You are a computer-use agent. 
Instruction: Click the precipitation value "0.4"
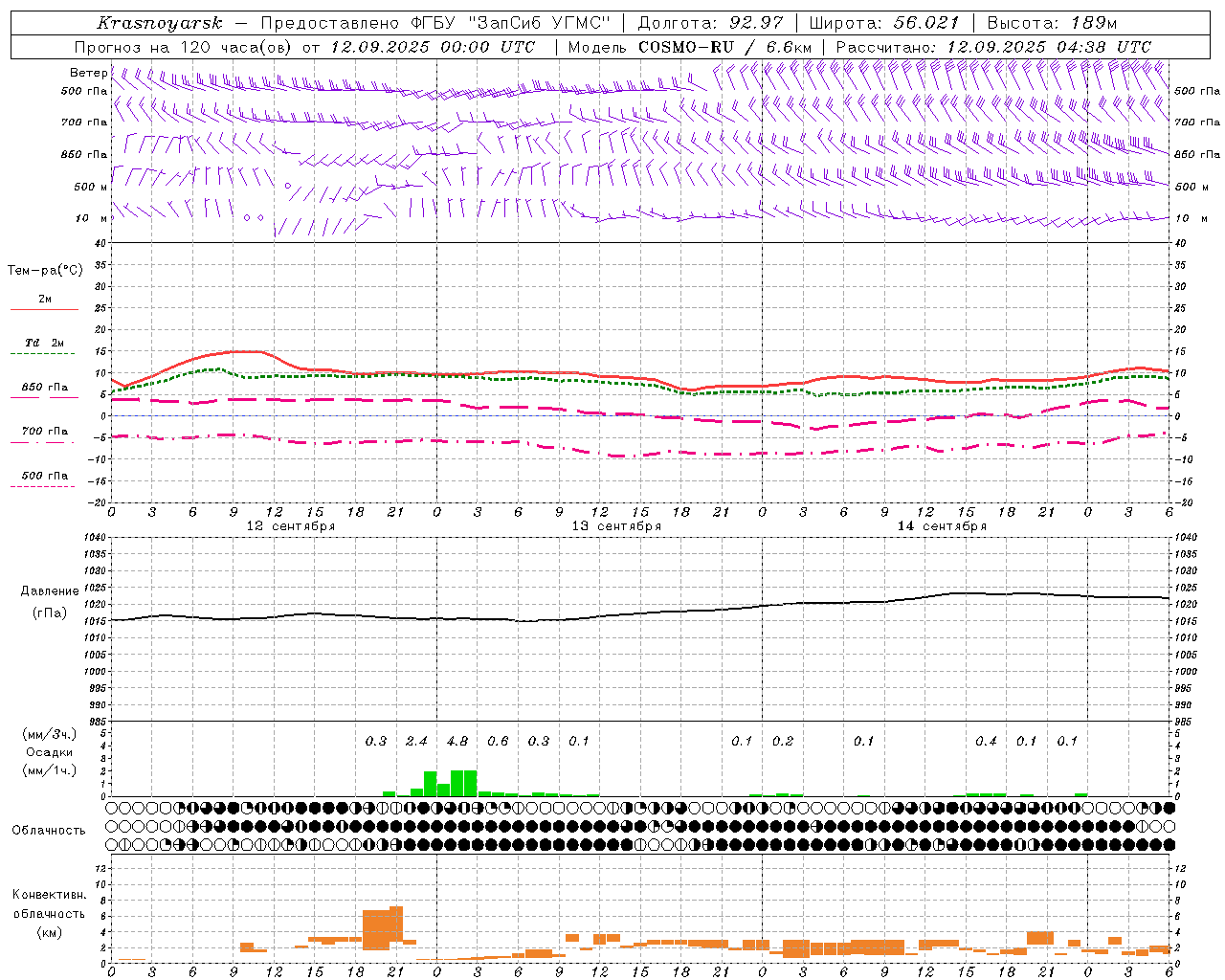986,741
